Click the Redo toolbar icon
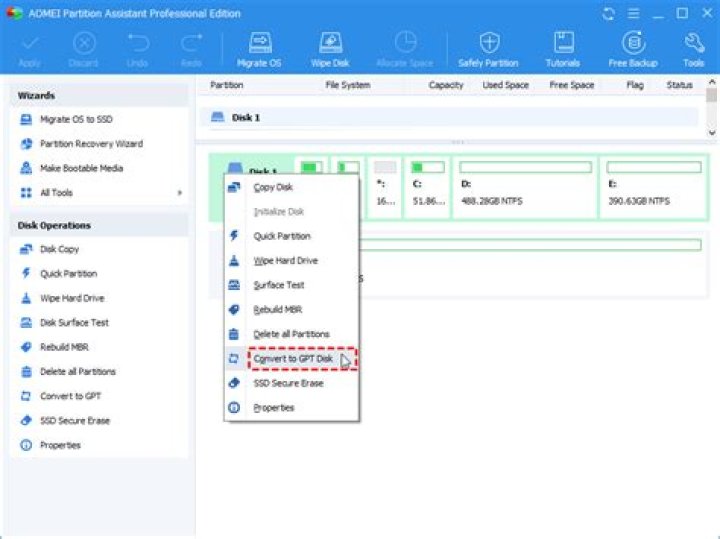This screenshot has height=539, width=720. tap(191, 44)
